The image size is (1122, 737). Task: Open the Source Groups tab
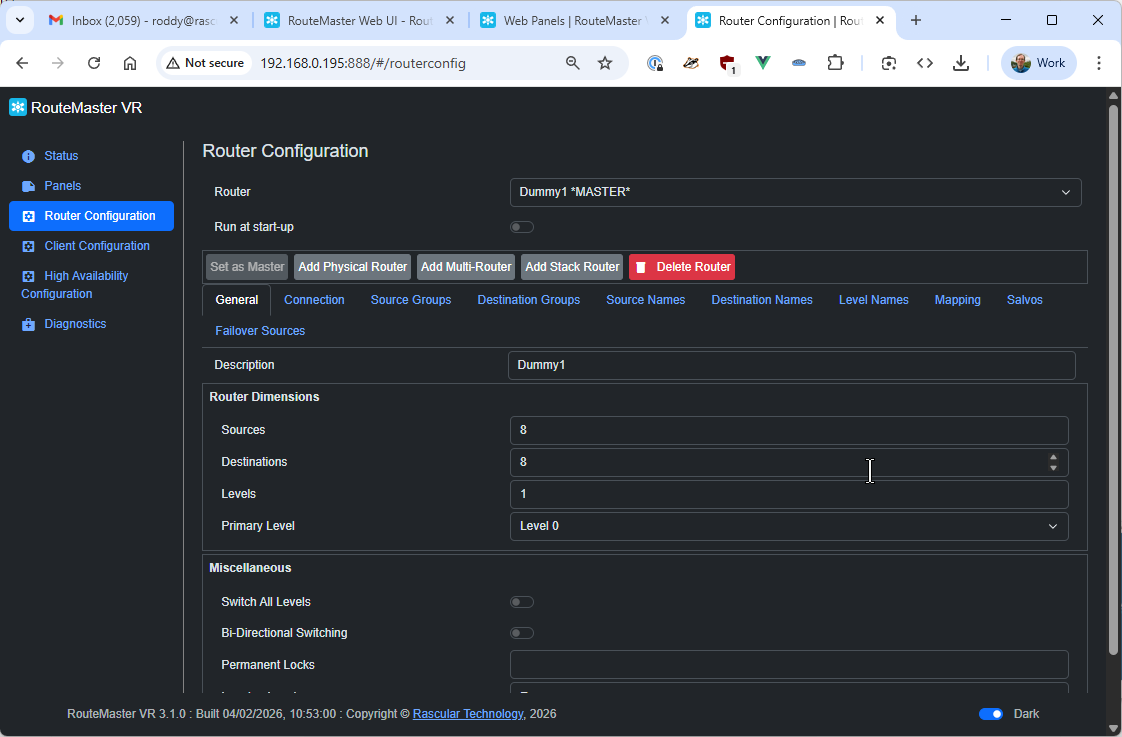pyautogui.click(x=411, y=300)
